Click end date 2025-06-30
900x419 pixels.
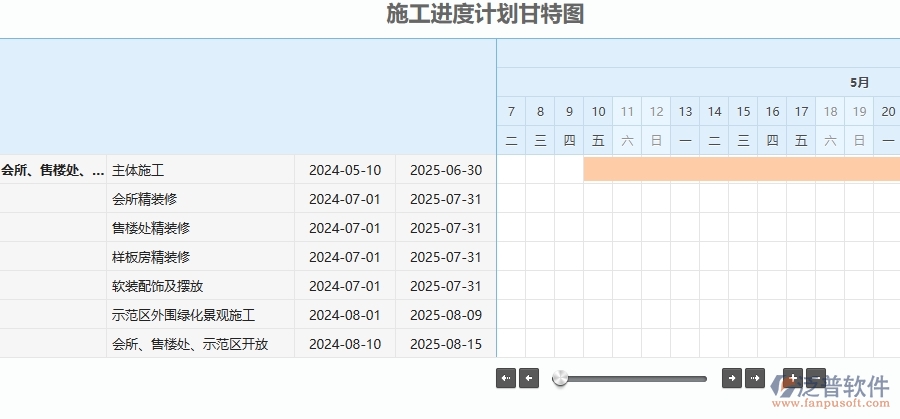coord(446,170)
